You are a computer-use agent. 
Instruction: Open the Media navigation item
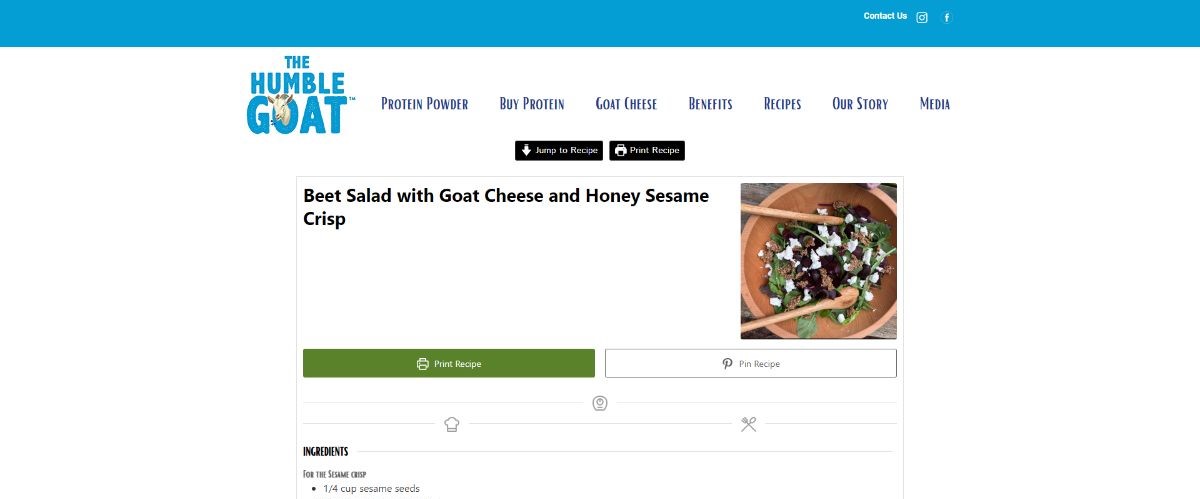(935, 104)
